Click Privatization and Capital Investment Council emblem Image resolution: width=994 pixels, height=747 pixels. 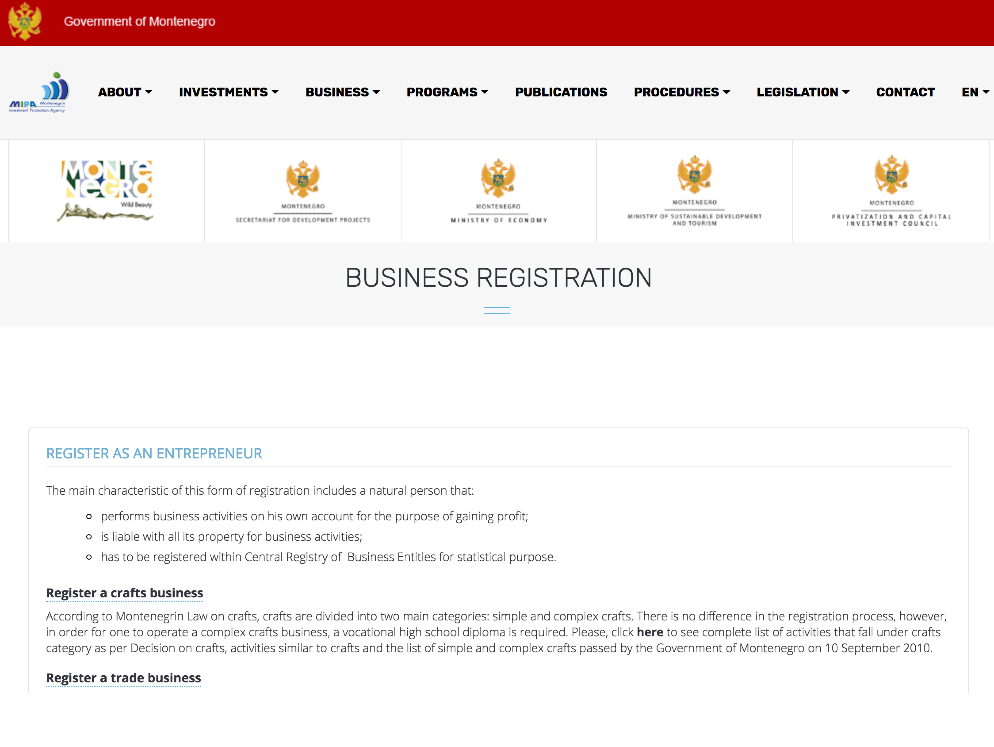point(890,190)
